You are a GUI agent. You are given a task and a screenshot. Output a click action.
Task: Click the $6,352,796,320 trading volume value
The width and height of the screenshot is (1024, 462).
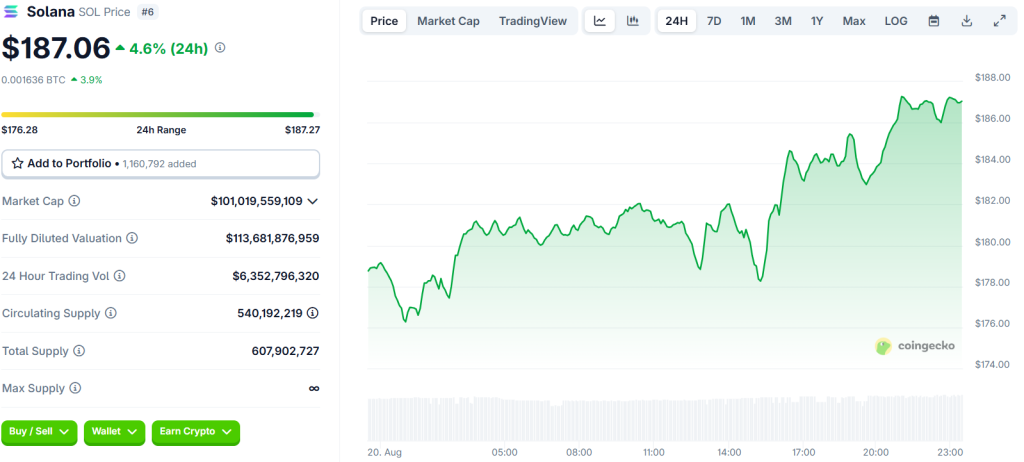point(276,276)
